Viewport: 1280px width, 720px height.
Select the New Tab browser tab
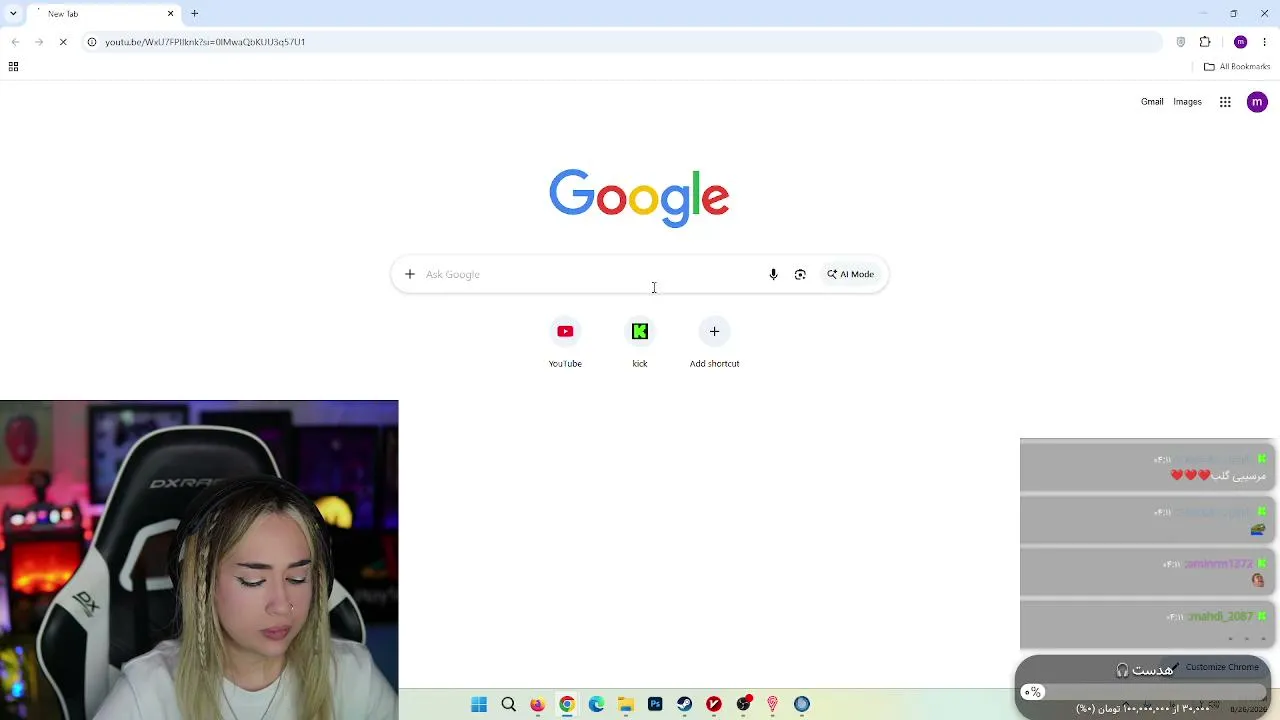pos(104,14)
